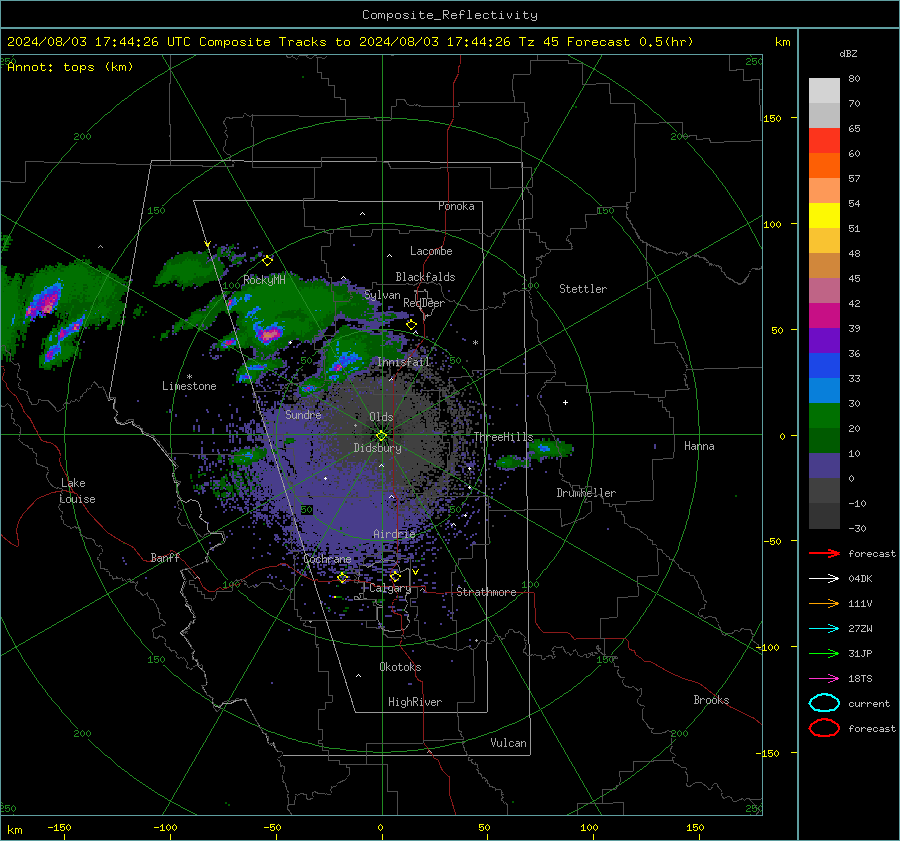900x841 pixels.
Task: Click the cyan current ellipse in the legend
Action: (x=824, y=703)
